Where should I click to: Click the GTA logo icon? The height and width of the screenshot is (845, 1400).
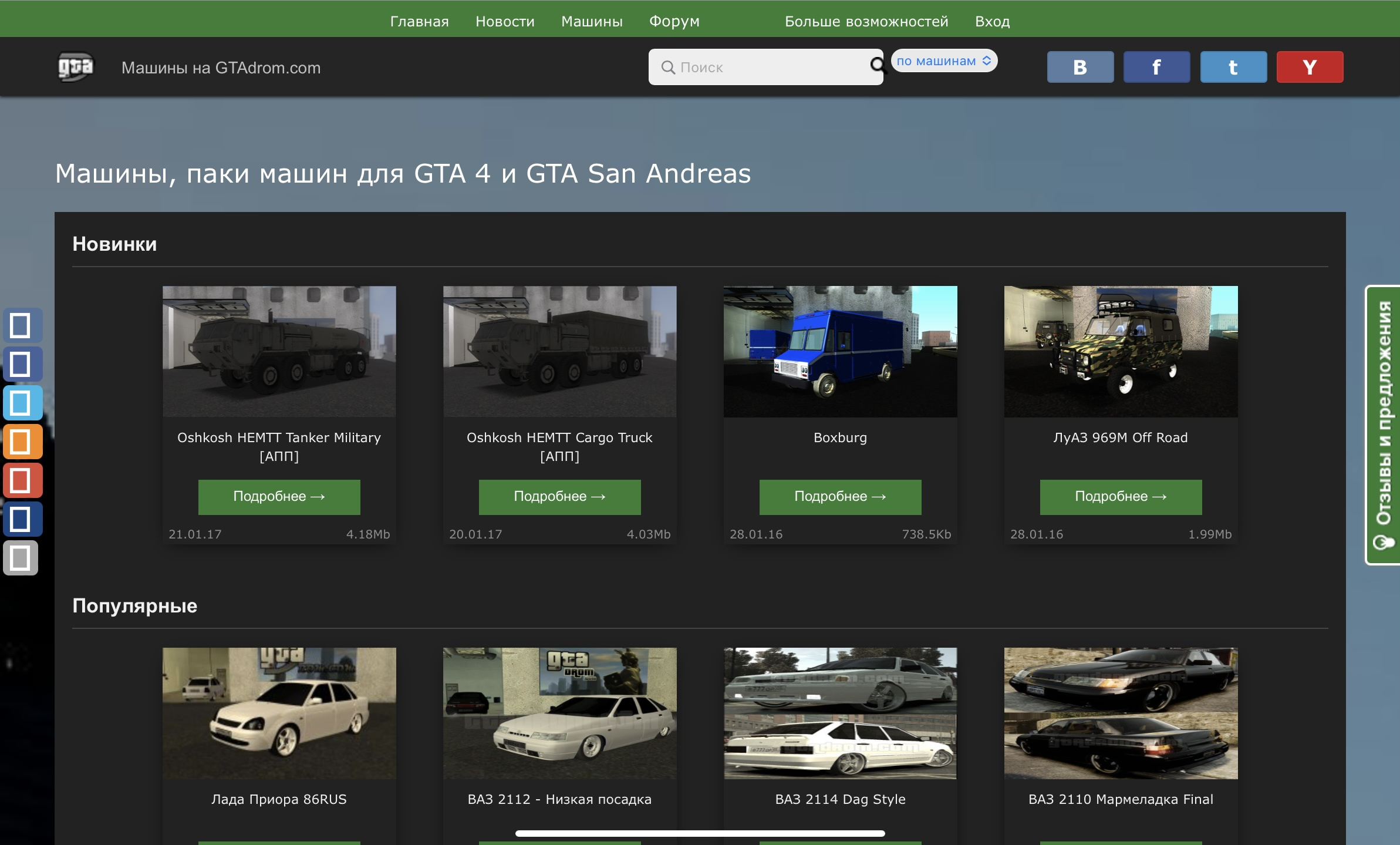[x=75, y=67]
